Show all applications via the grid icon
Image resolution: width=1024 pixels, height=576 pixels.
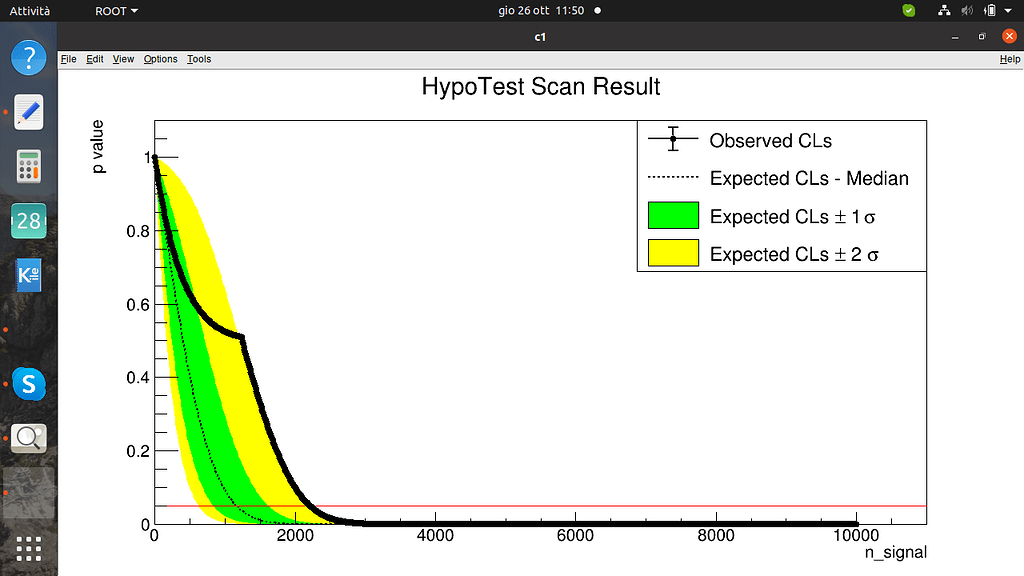tap(28, 549)
